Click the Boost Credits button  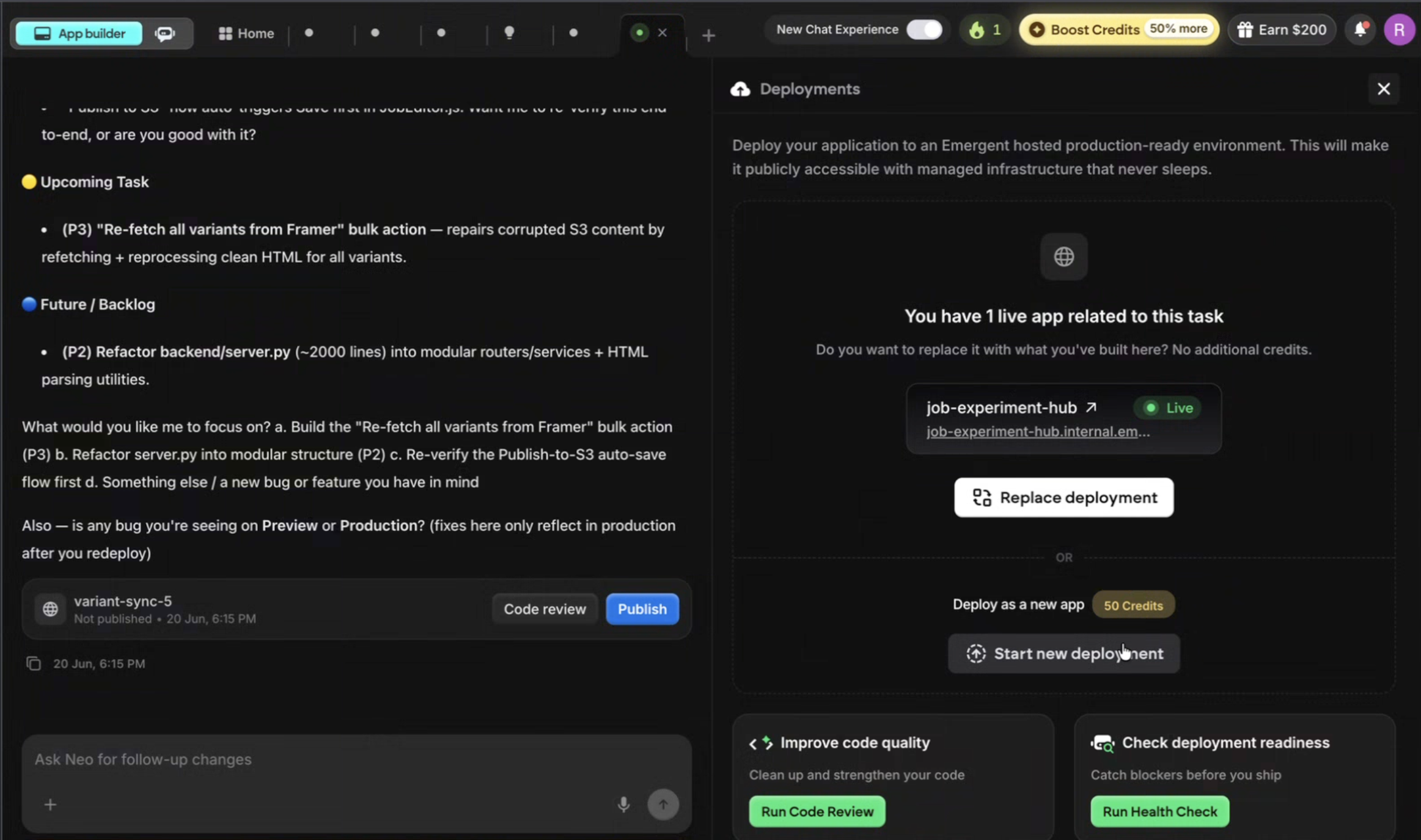[x=1119, y=29]
